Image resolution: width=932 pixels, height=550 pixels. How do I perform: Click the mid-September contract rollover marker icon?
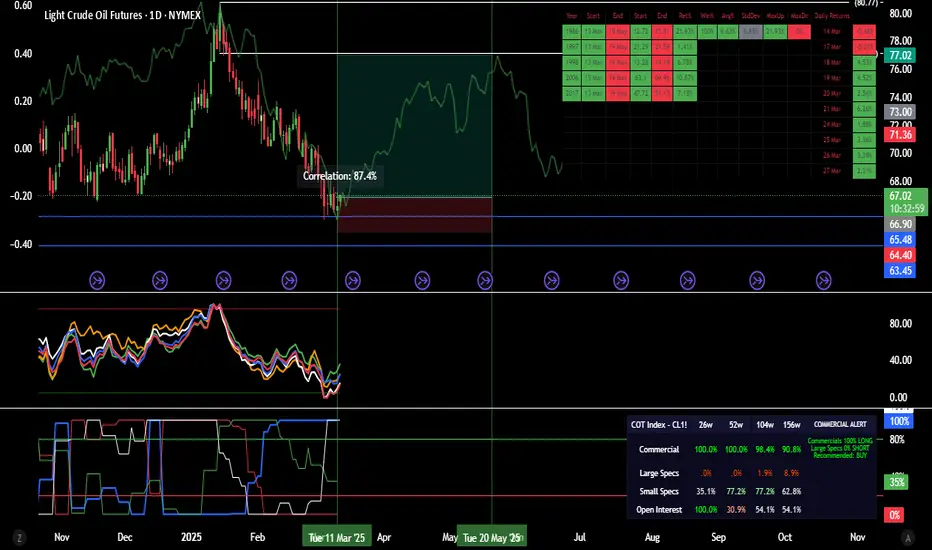click(x=757, y=280)
